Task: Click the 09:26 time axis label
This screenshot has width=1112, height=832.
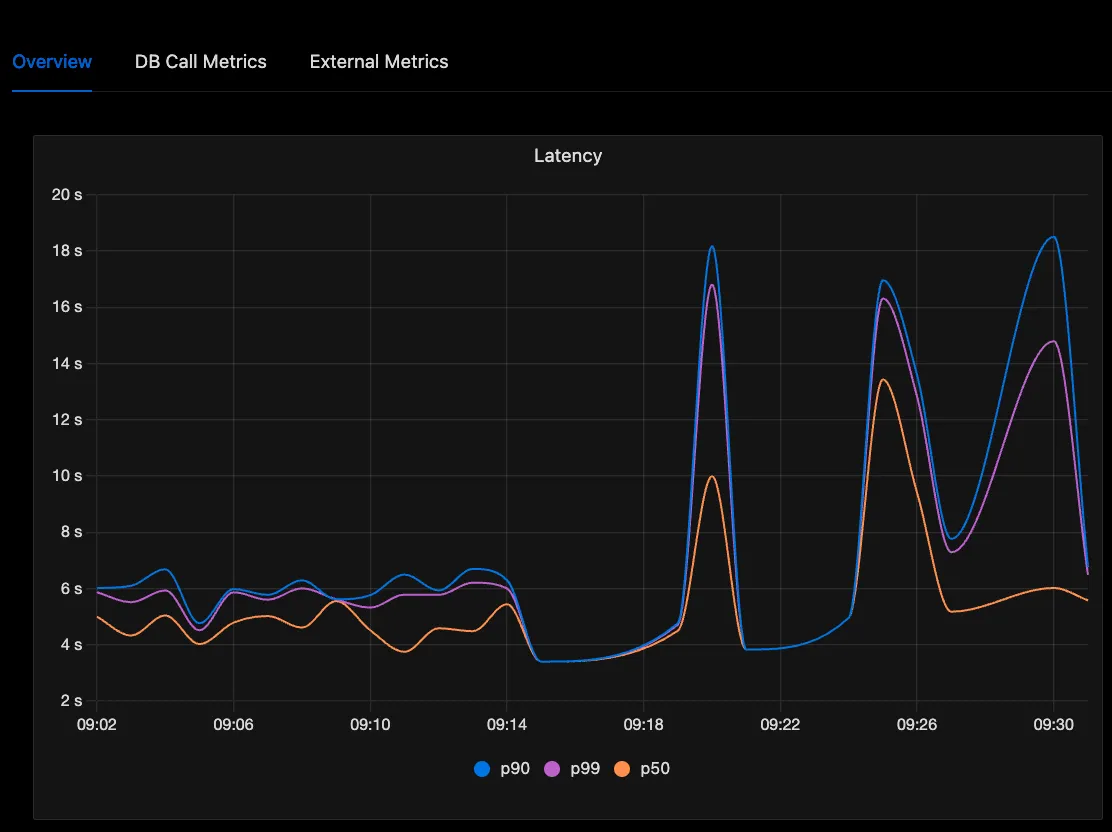Action: click(x=916, y=724)
